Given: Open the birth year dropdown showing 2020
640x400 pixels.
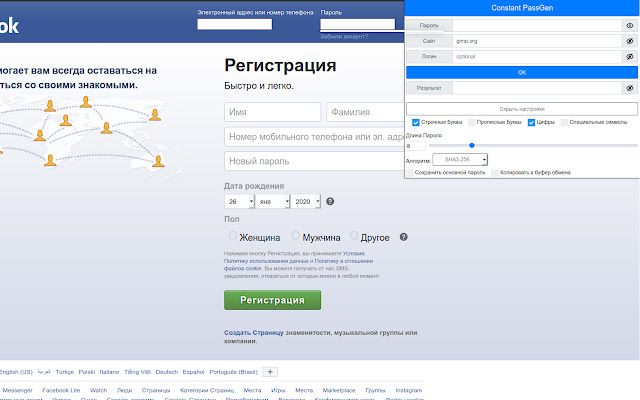Looking at the screenshot, I should pyautogui.click(x=306, y=201).
